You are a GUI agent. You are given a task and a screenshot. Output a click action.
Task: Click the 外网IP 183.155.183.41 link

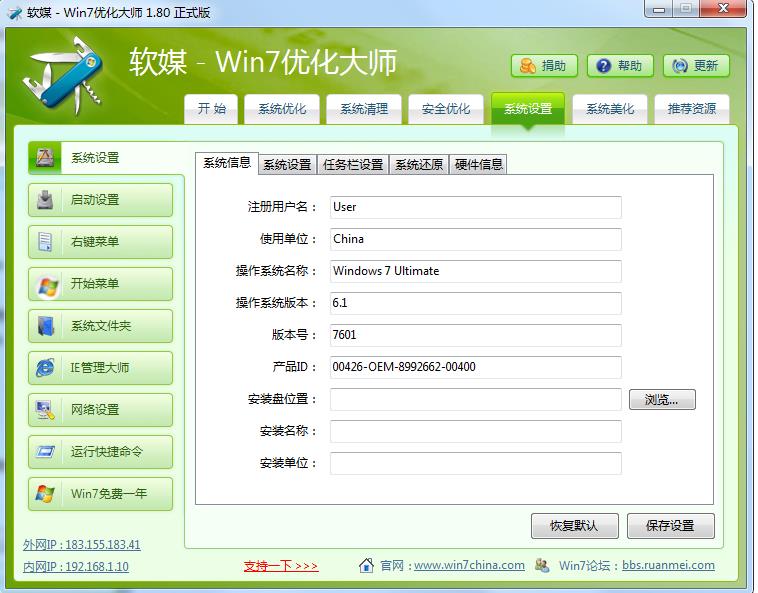(x=82, y=545)
